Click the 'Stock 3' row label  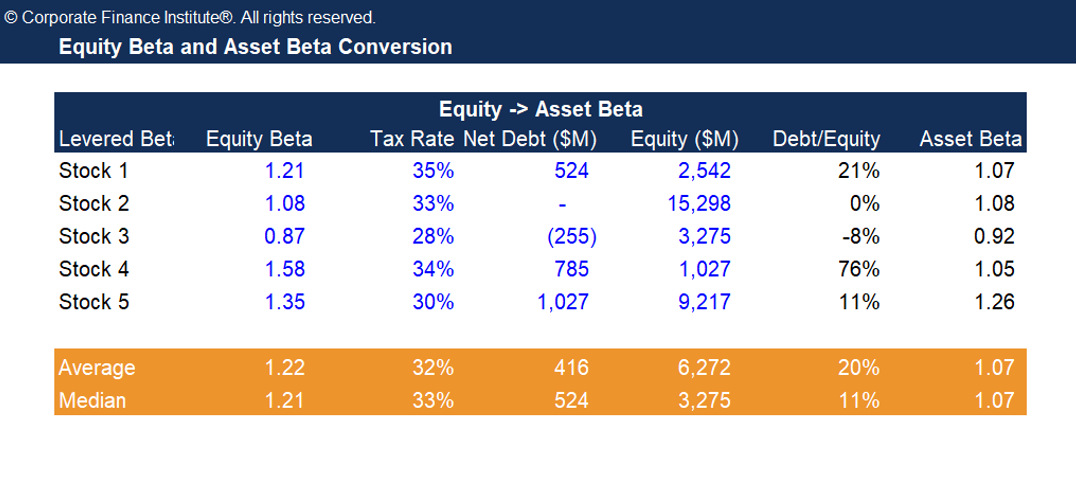(x=94, y=237)
